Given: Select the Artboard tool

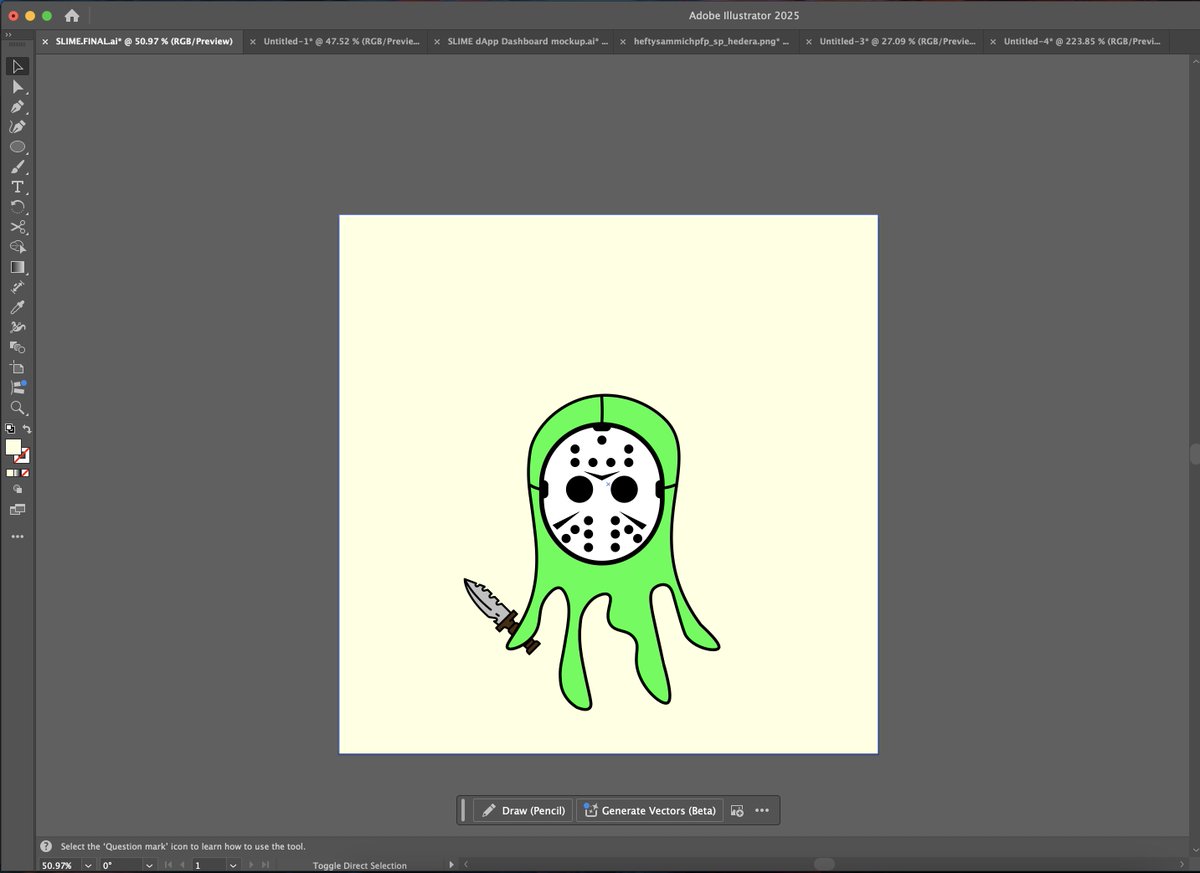Looking at the screenshot, I should 17,367.
